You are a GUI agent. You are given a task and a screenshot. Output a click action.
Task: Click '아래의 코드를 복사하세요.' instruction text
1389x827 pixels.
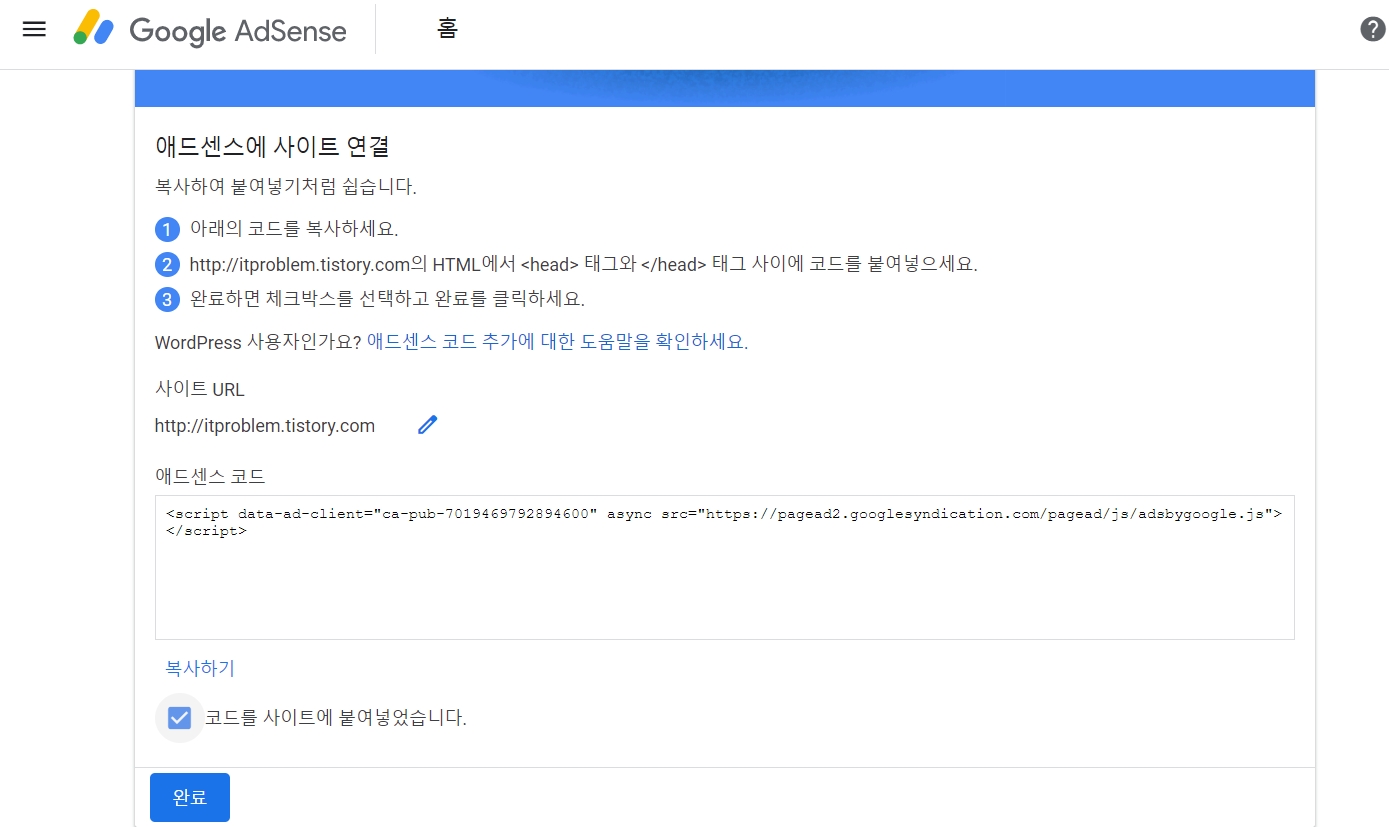tap(294, 229)
